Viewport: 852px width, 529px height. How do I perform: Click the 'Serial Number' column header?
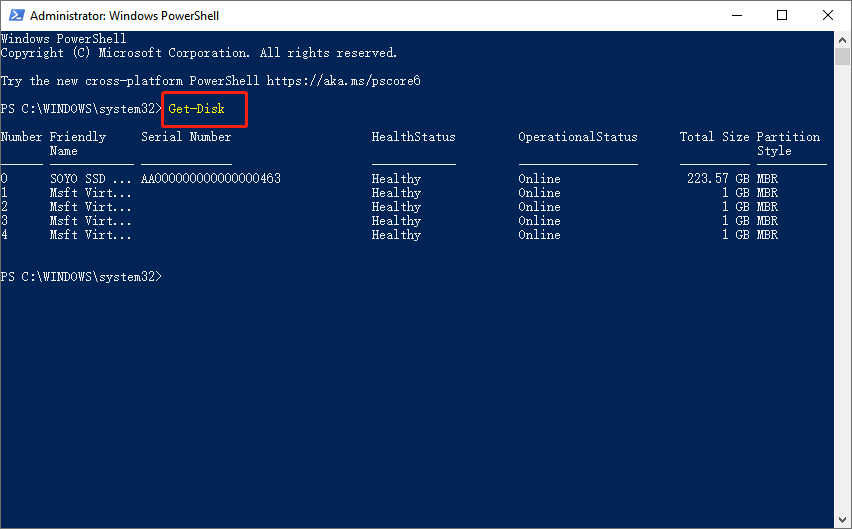[x=186, y=137]
